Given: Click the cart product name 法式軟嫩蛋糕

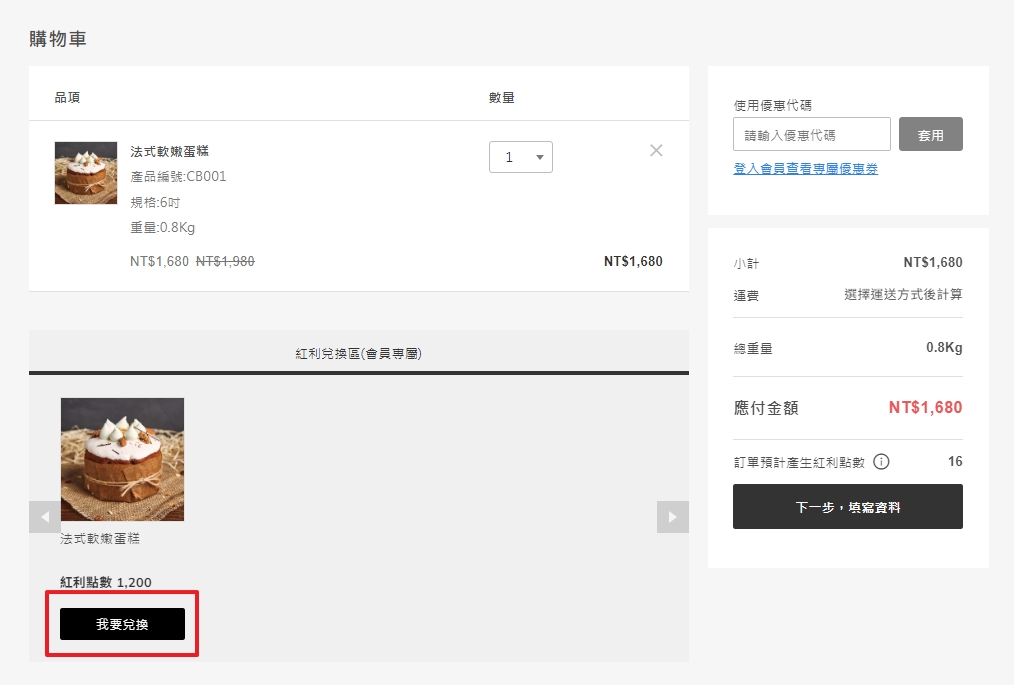Looking at the screenshot, I should pos(169,151).
